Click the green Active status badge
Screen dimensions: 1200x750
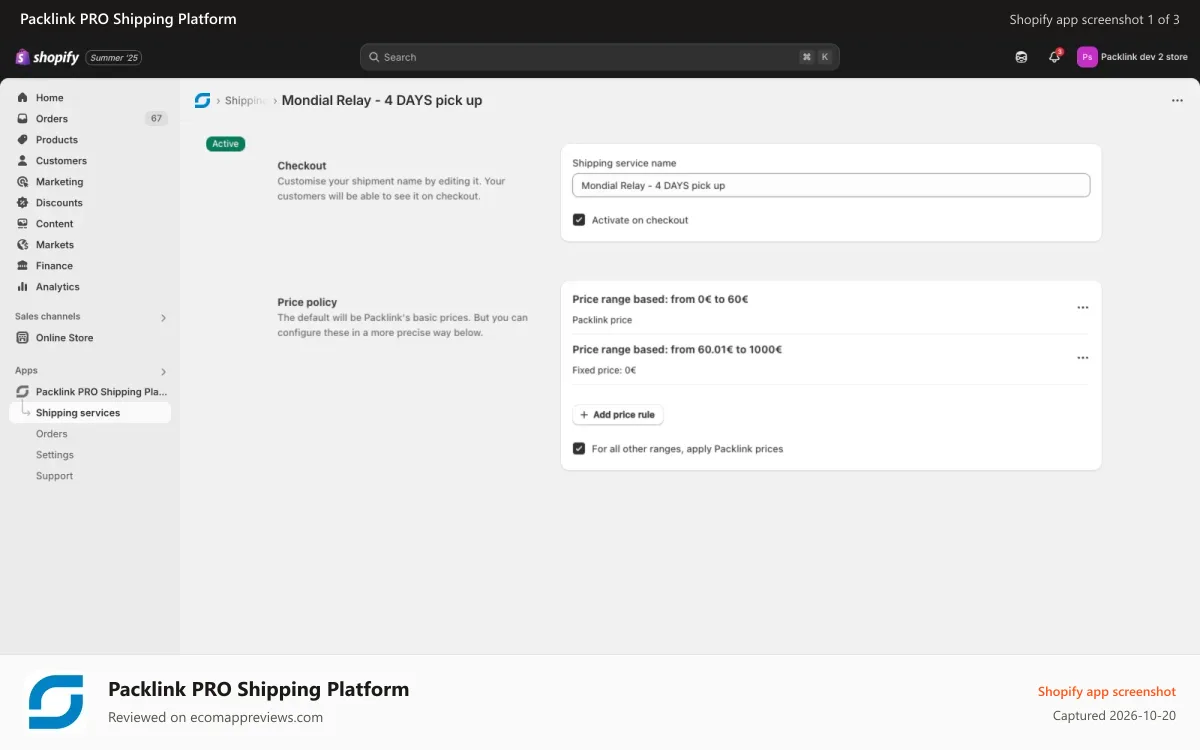click(x=225, y=144)
